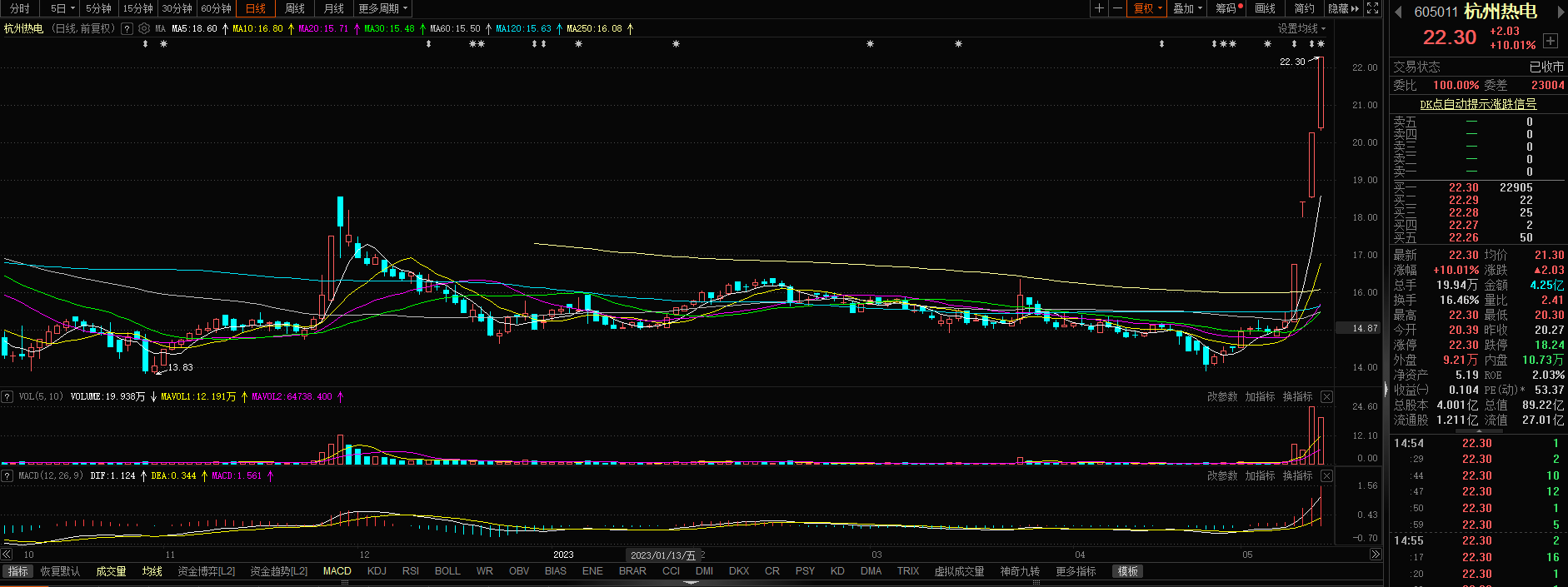Viewport: 1568px width, 587px height.
Task: Switch to 60分钟 chart period
Action: point(216,8)
